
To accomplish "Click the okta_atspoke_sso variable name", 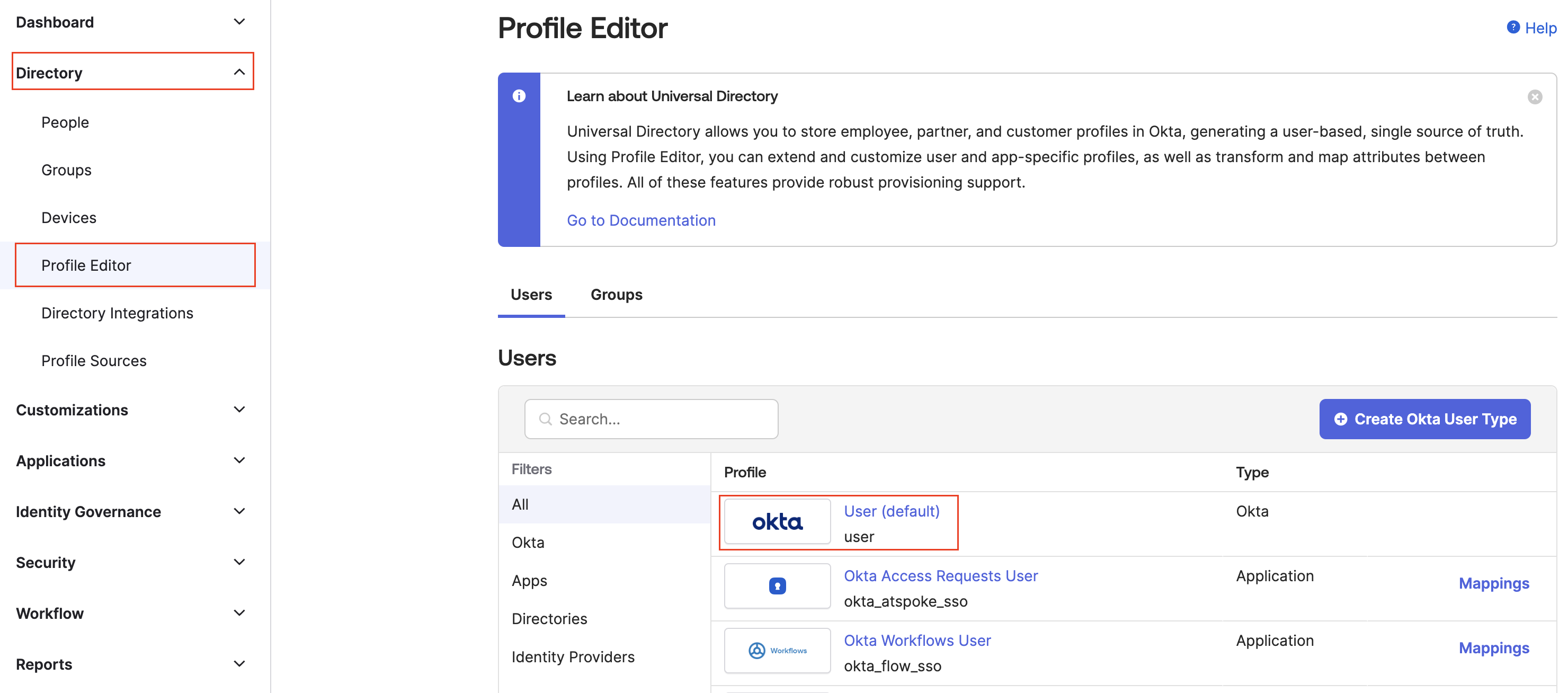I will pos(905,602).
